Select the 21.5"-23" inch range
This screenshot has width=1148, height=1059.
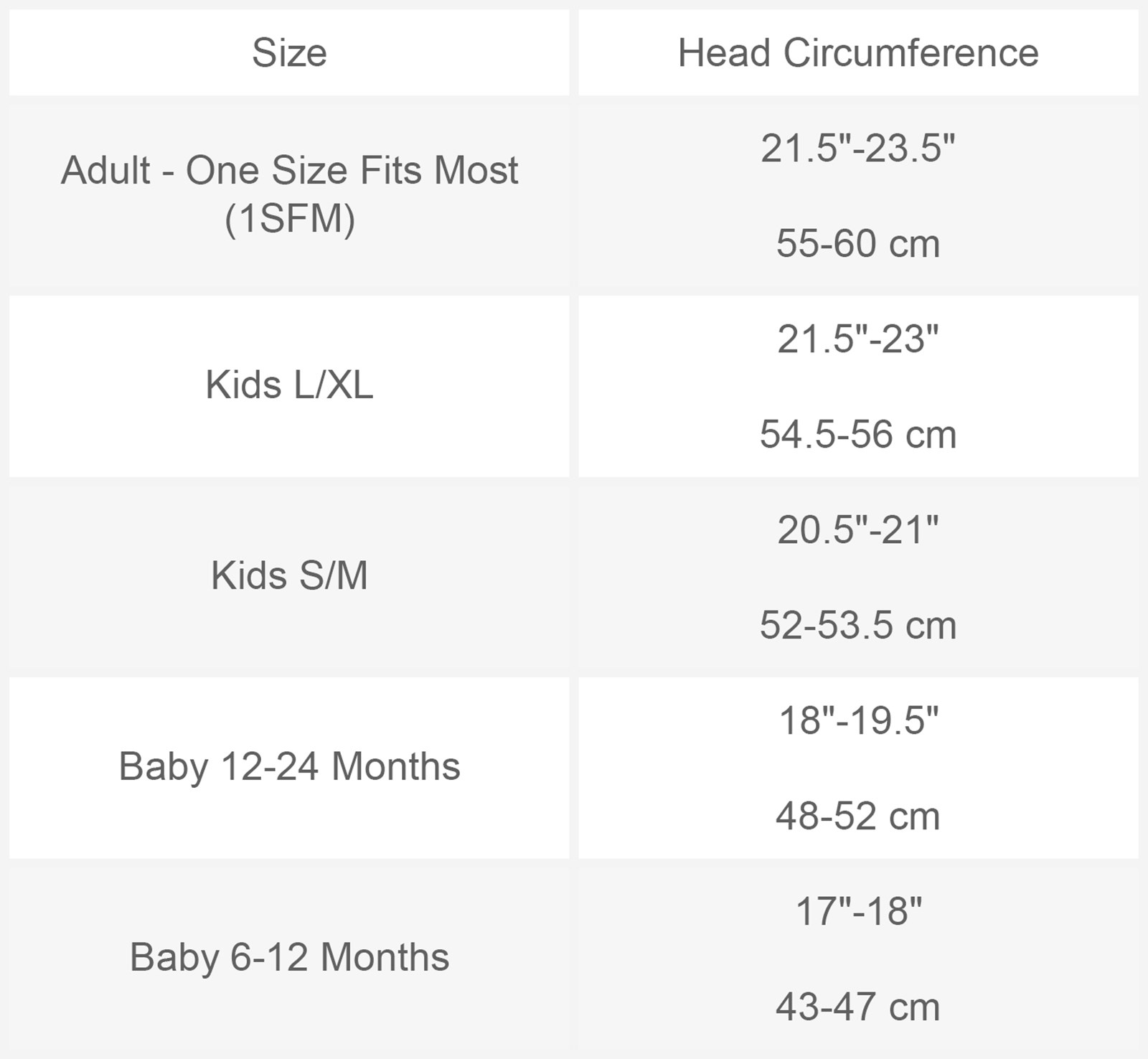pos(858,339)
